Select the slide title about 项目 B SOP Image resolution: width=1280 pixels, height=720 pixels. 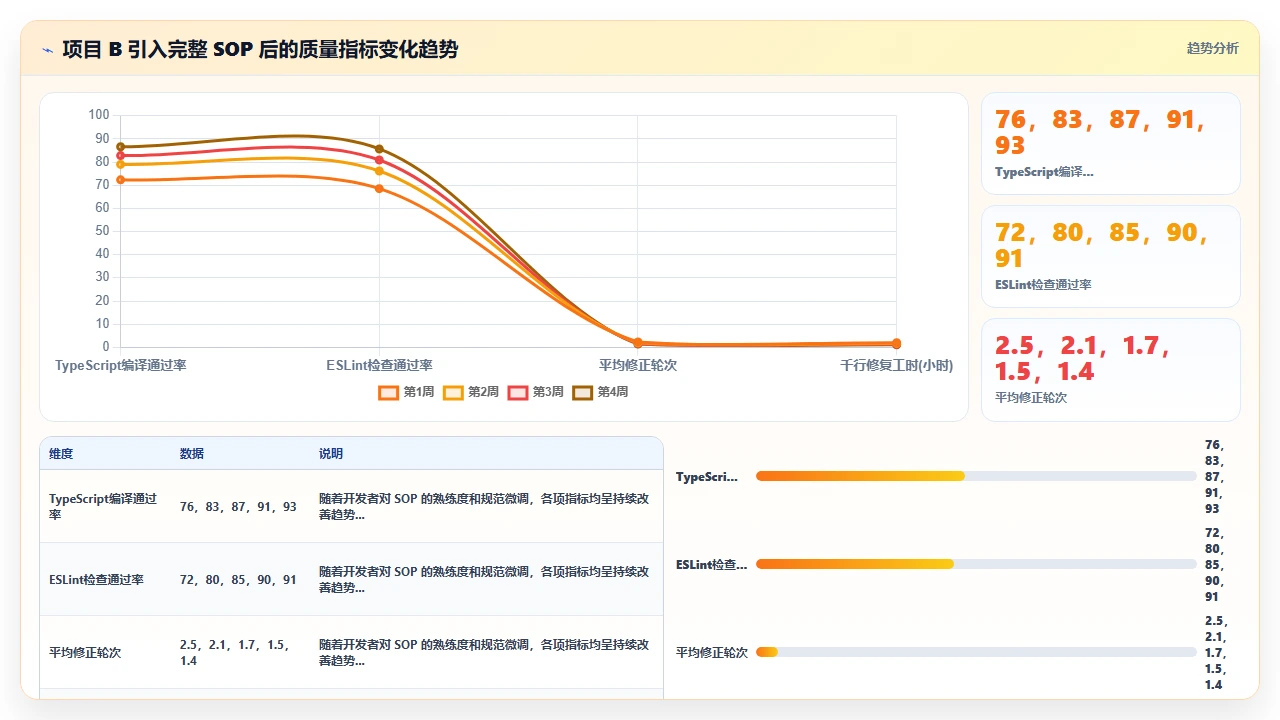(260, 49)
